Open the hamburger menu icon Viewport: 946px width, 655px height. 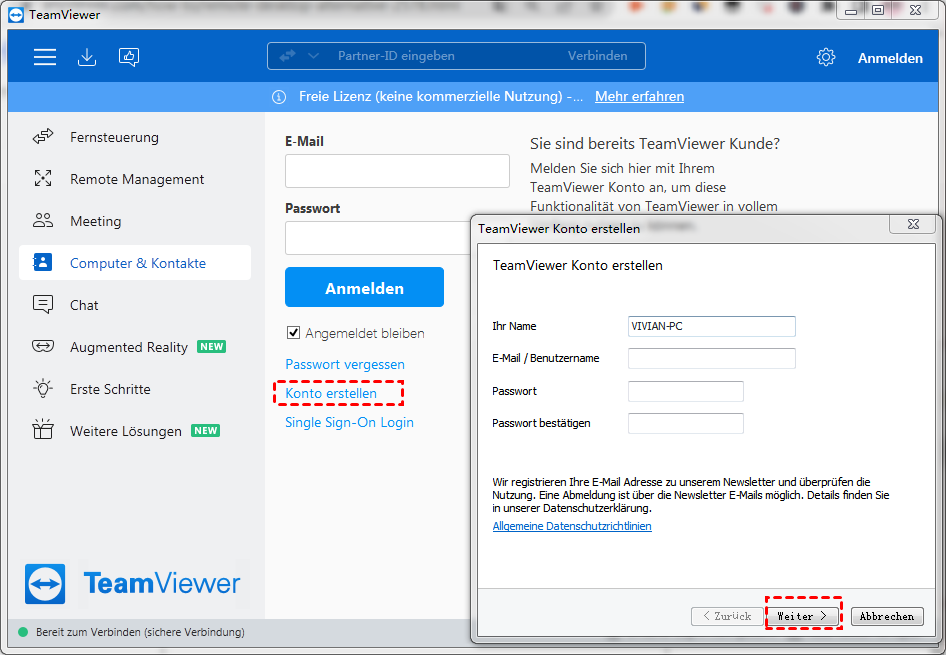point(45,57)
